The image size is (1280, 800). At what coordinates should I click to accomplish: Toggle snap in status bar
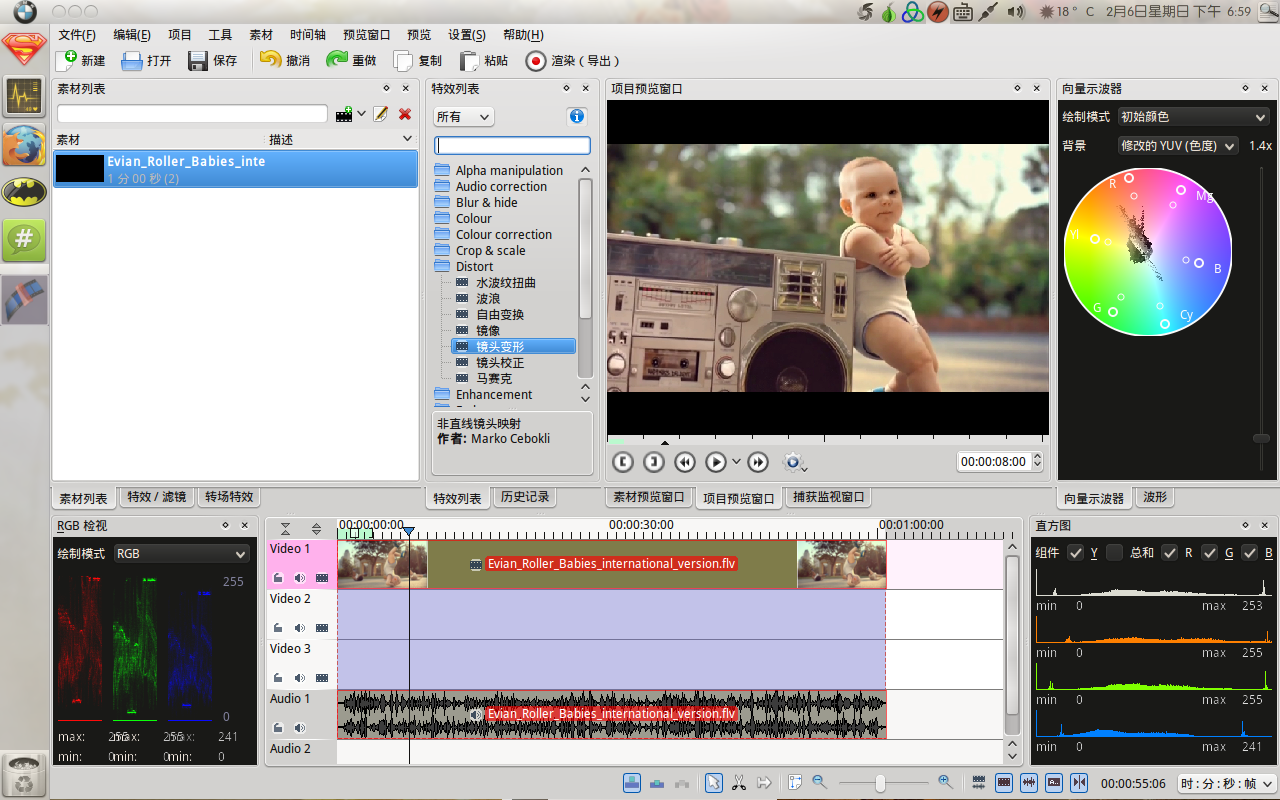click(x=1079, y=783)
